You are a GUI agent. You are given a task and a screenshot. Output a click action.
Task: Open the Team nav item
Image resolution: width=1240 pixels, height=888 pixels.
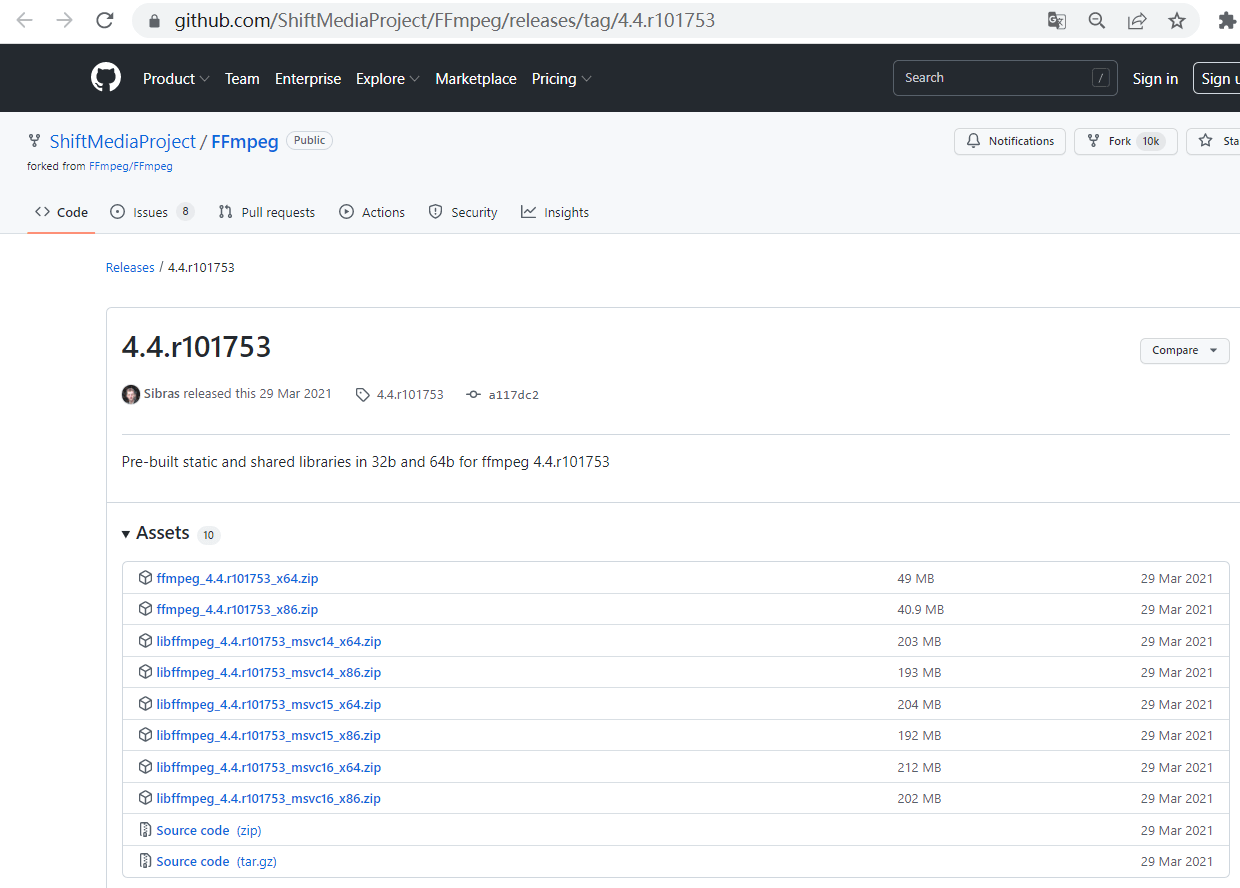242,79
